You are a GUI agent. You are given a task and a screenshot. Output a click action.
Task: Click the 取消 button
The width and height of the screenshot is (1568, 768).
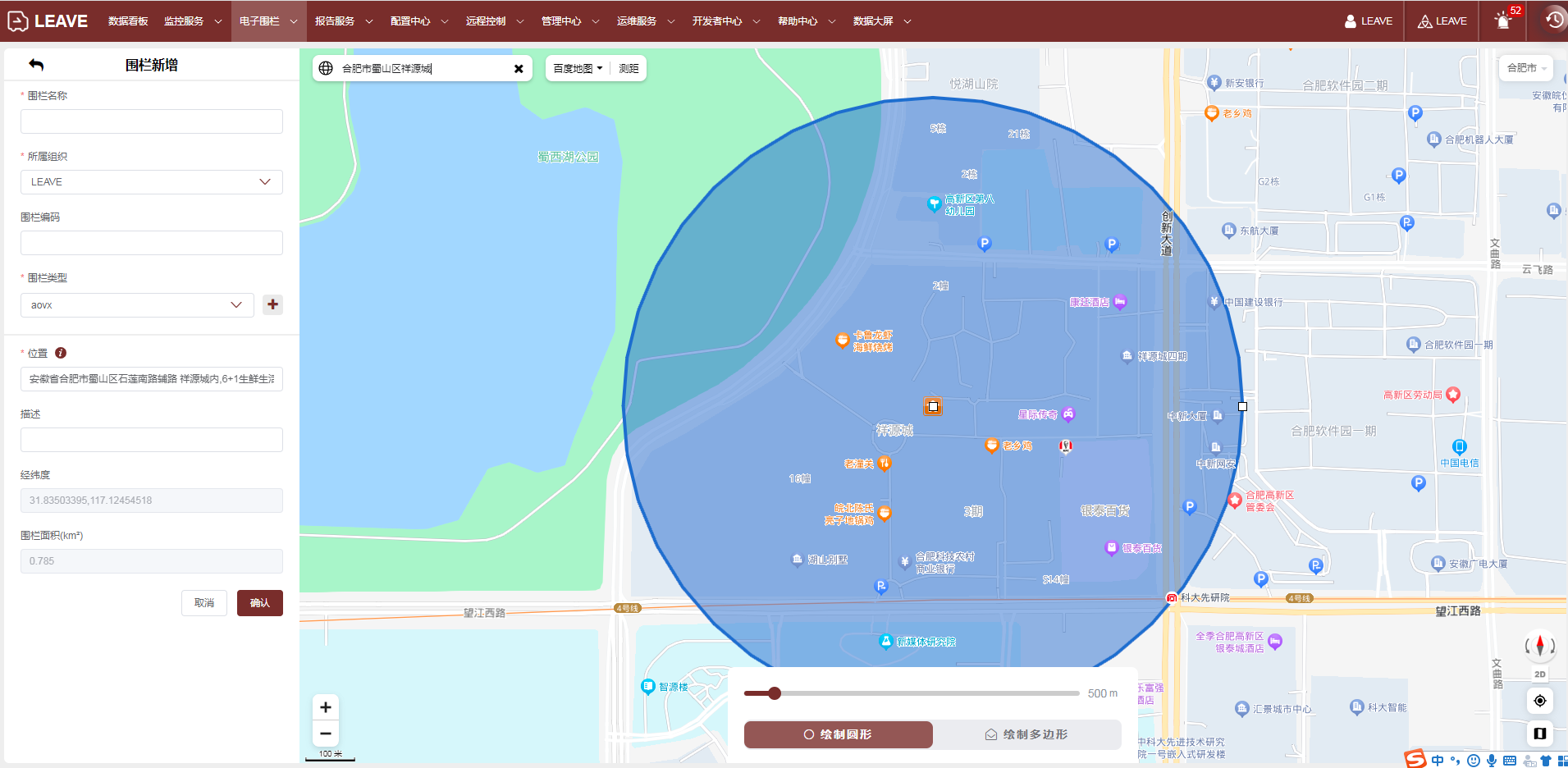[x=204, y=603]
